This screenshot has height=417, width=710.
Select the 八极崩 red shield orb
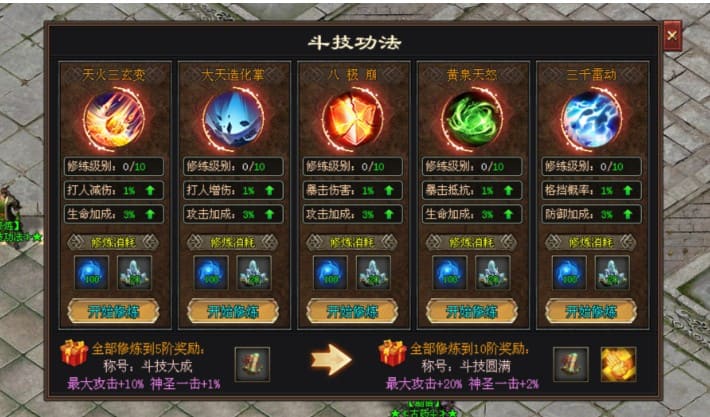pos(353,119)
